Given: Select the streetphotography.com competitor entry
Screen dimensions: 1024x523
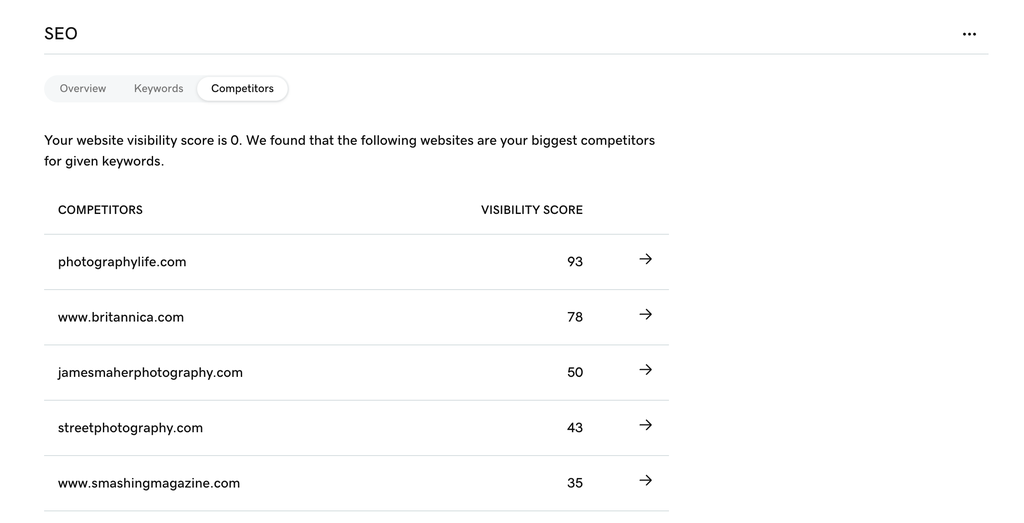Looking at the screenshot, I should (130, 428).
